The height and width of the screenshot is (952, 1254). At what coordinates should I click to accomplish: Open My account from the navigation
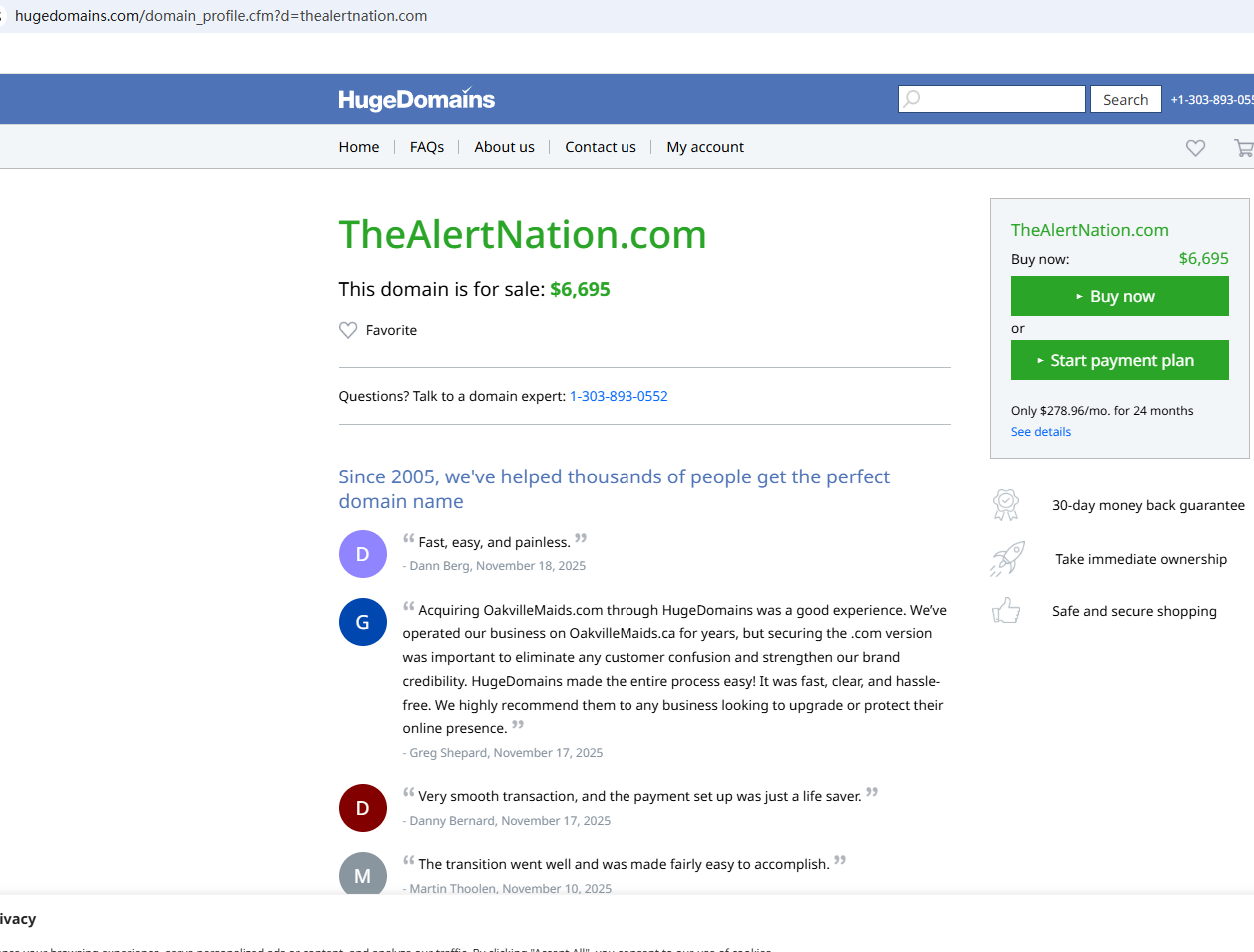click(705, 147)
